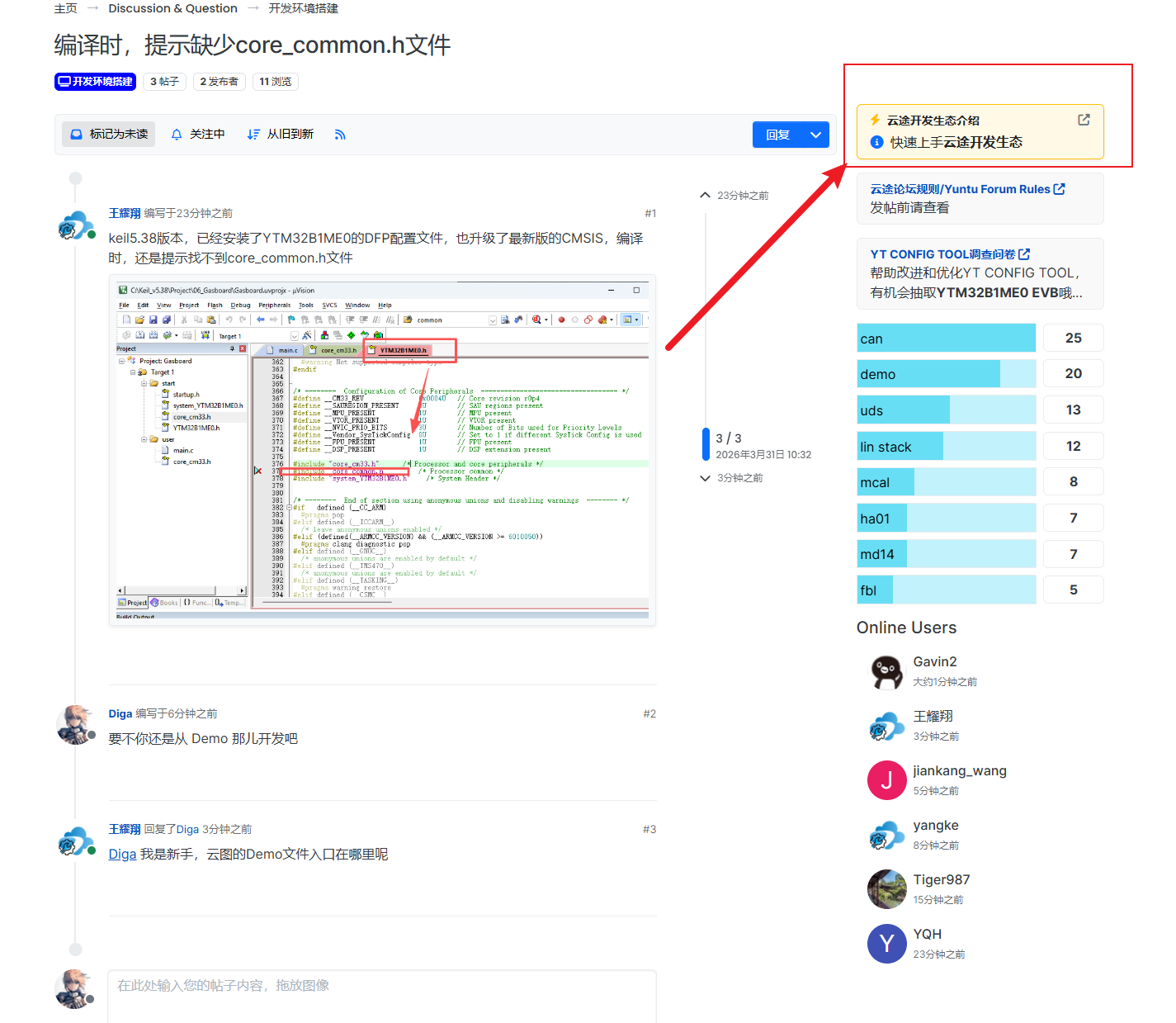Click YQH's blue Y avatar

coord(886,944)
